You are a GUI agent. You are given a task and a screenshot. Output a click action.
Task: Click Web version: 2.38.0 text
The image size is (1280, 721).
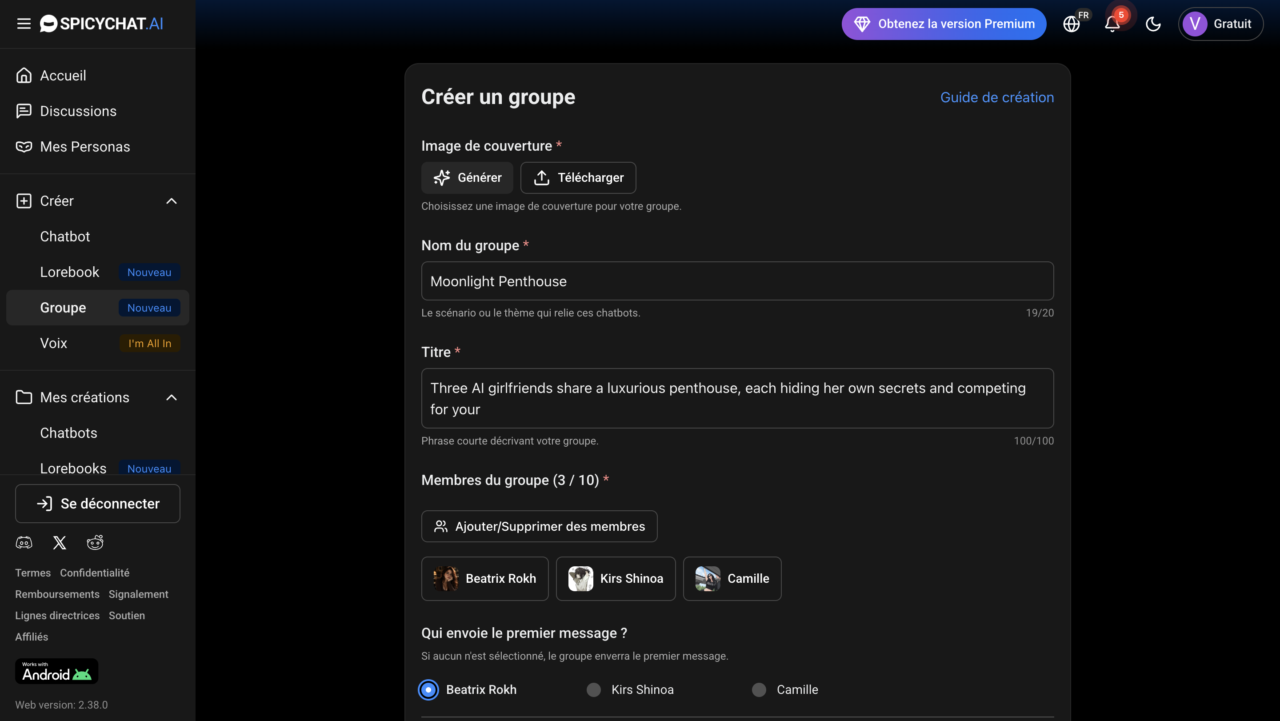point(61,705)
